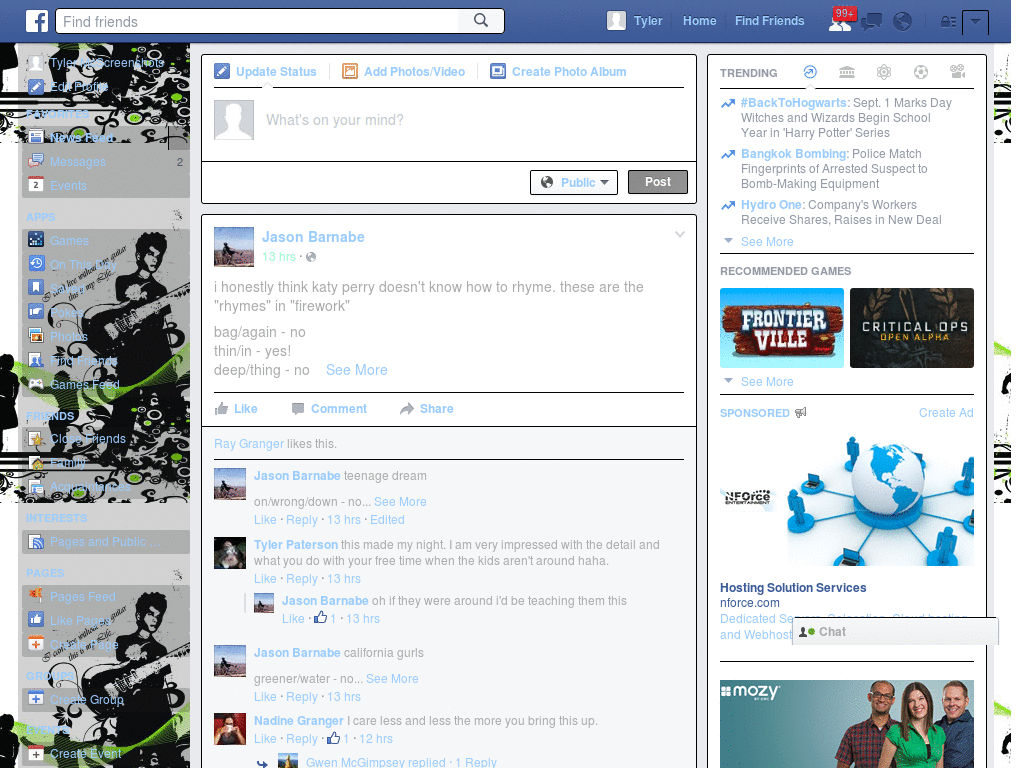The height and width of the screenshot is (768, 1024).
Task: Switch to Create Photo Album tab
Action: point(558,72)
